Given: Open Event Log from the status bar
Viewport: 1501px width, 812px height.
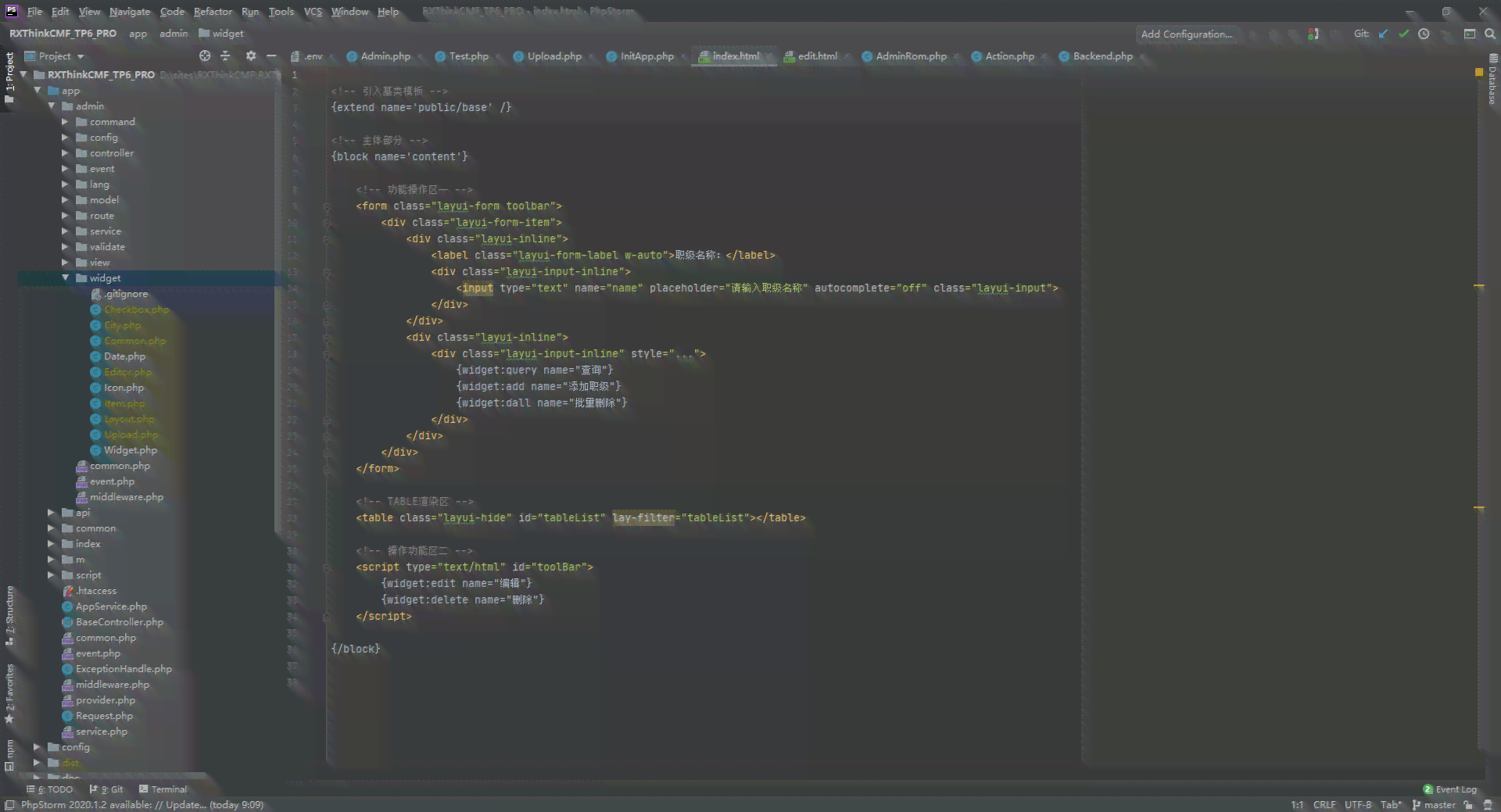Looking at the screenshot, I should click(1450, 789).
